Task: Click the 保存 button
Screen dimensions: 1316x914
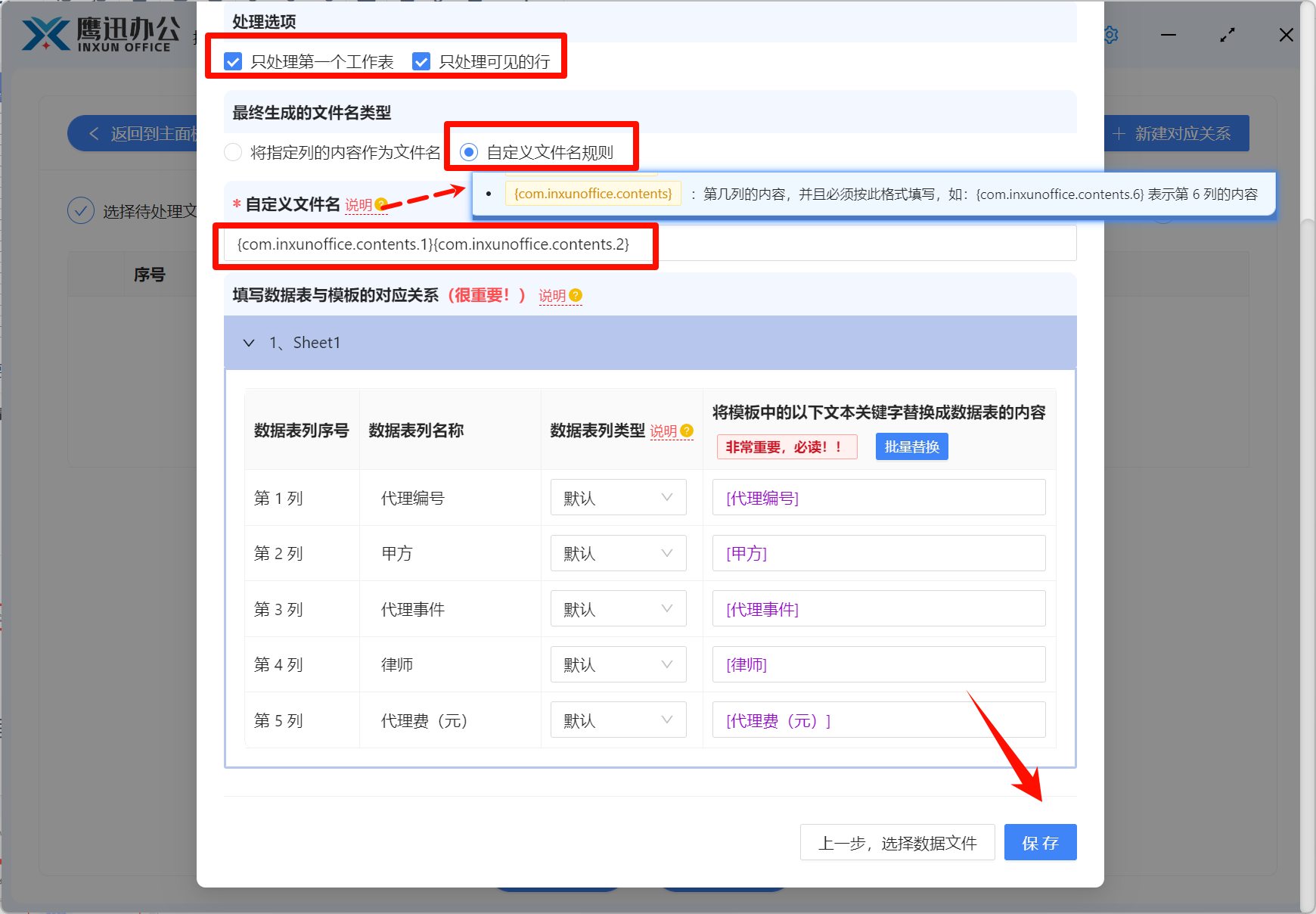Action: point(1040,842)
